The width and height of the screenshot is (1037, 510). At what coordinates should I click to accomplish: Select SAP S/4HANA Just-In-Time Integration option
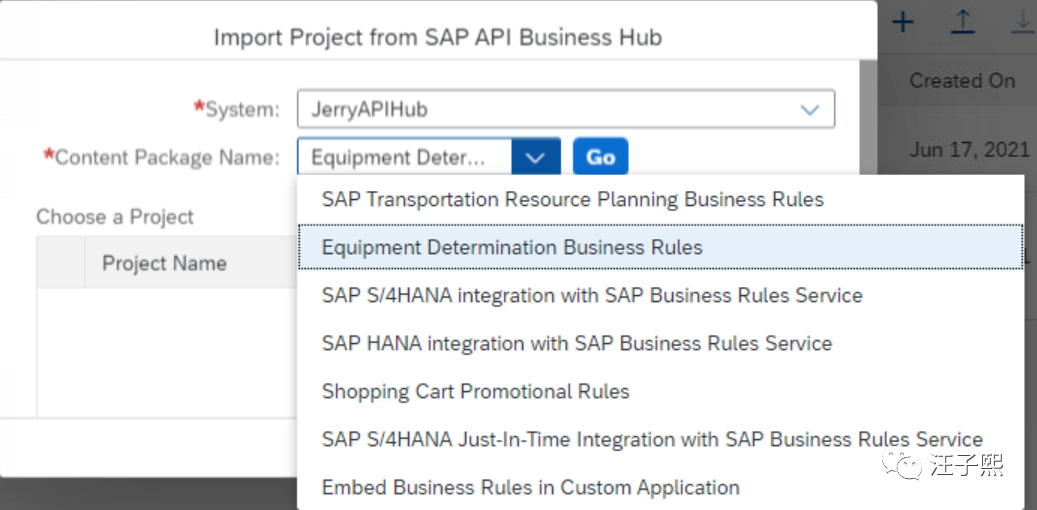[652, 439]
